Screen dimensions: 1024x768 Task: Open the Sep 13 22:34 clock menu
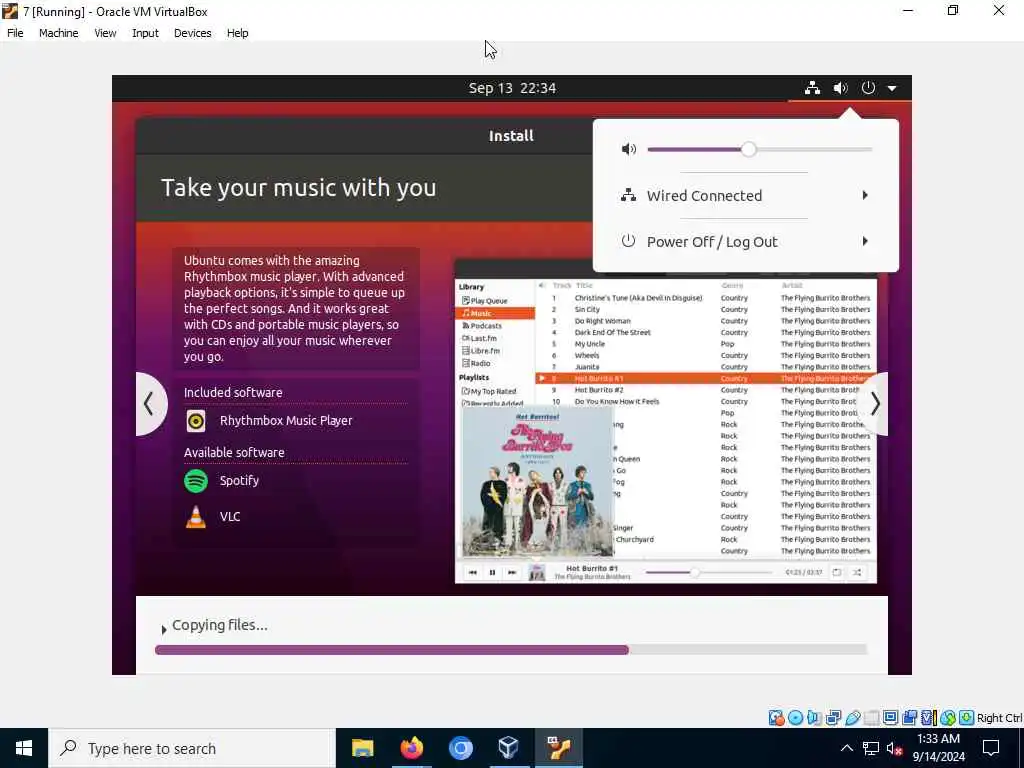tap(512, 88)
